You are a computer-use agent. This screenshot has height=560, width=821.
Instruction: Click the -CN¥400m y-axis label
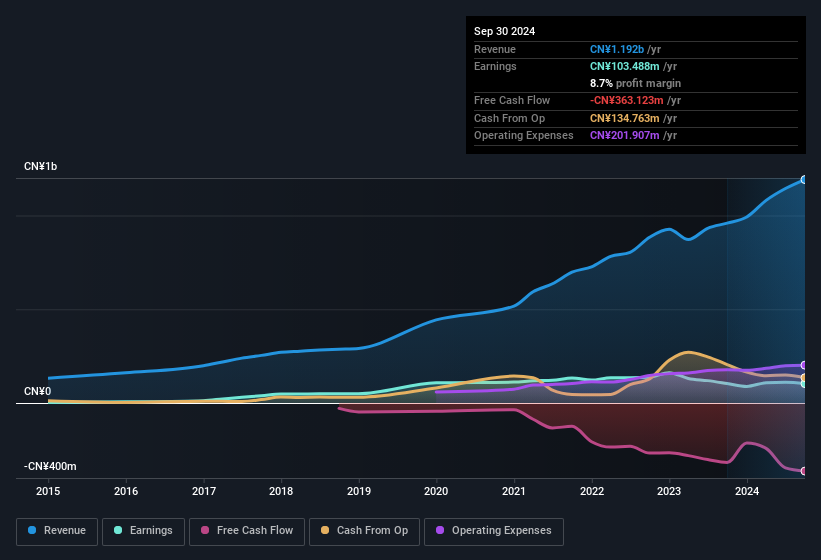(x=50, y=466)
